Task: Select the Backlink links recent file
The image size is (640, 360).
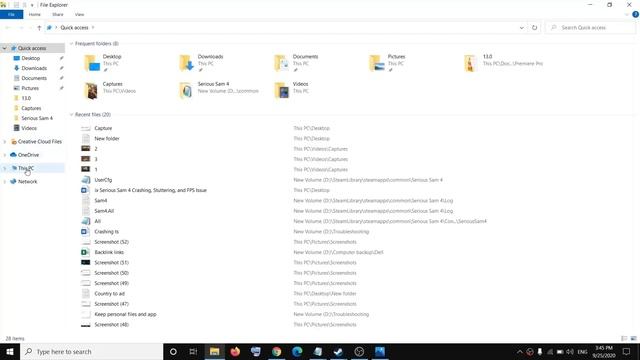Action: [x=109, y=252]
